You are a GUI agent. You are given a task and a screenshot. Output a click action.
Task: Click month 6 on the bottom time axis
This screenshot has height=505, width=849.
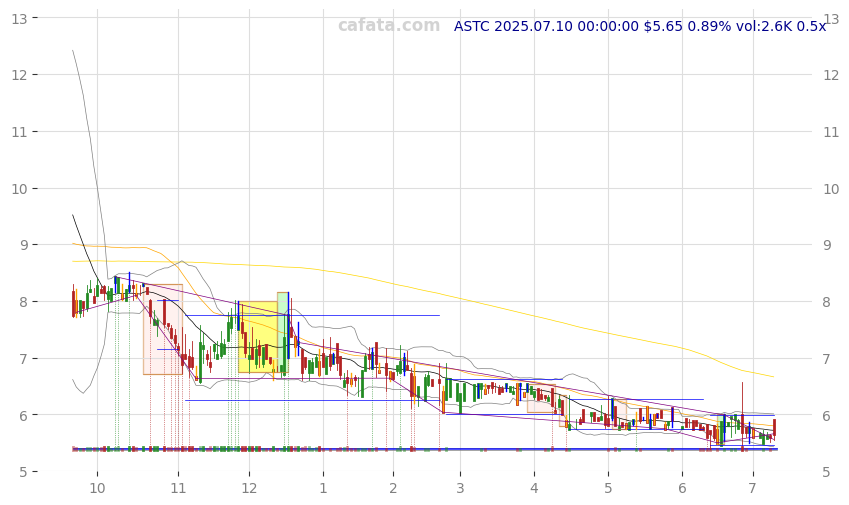point(682,488)
